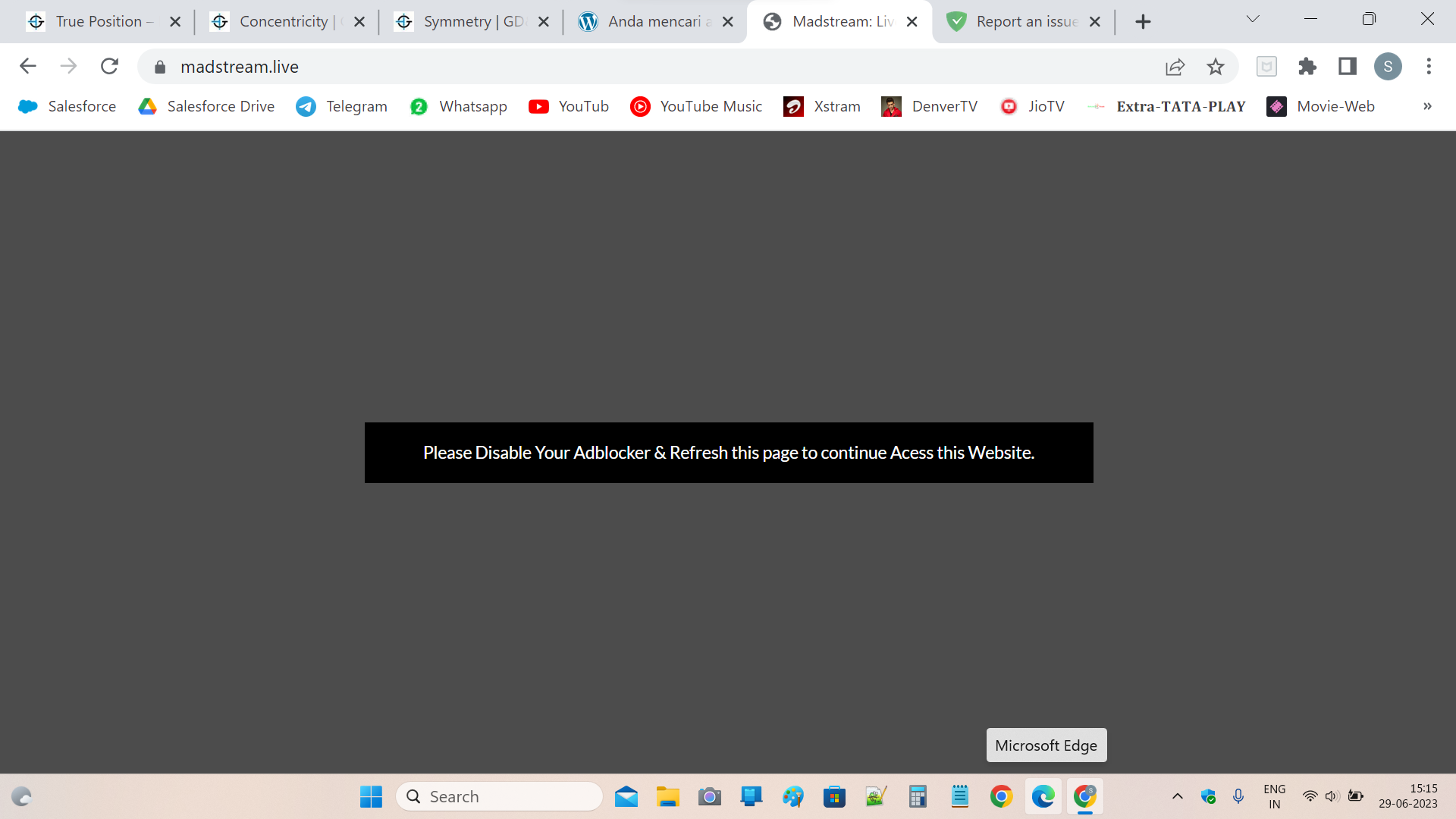Go back to the previous page
This screenshot has height=819, width=1456.
27,66
